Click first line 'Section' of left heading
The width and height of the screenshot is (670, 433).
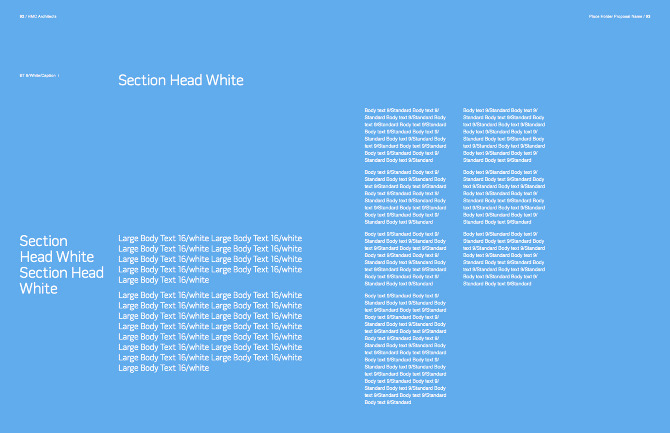click(x=44, y=241)
